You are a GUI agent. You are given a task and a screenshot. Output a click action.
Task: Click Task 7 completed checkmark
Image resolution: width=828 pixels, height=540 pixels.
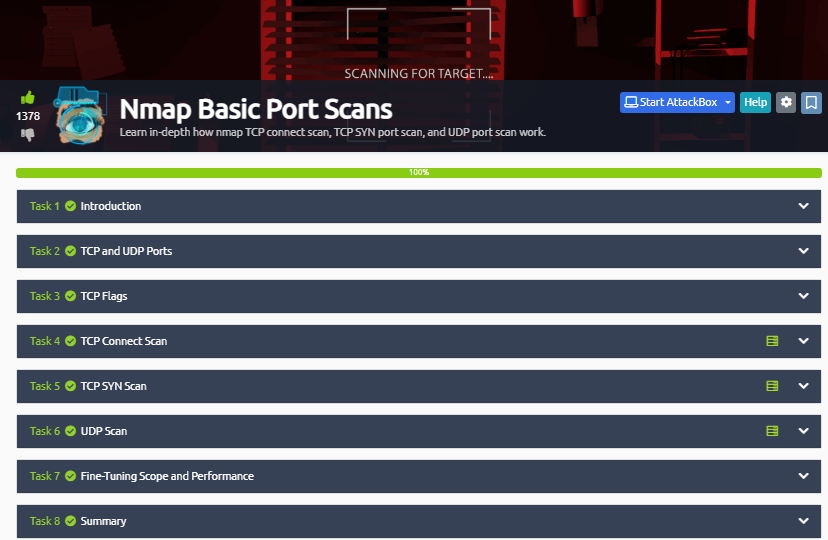tap(70, 476)
